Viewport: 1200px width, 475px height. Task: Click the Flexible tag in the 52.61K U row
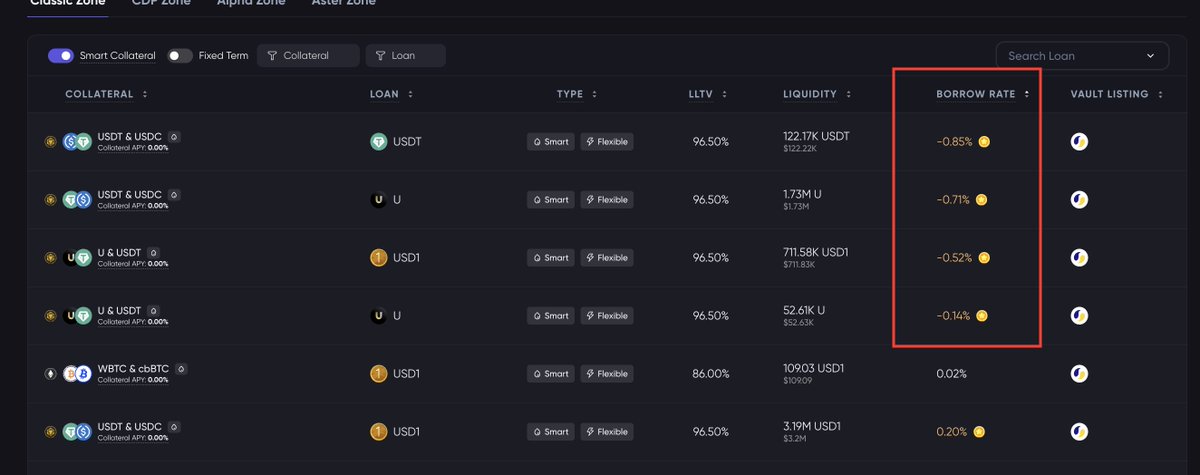[607, 316]
